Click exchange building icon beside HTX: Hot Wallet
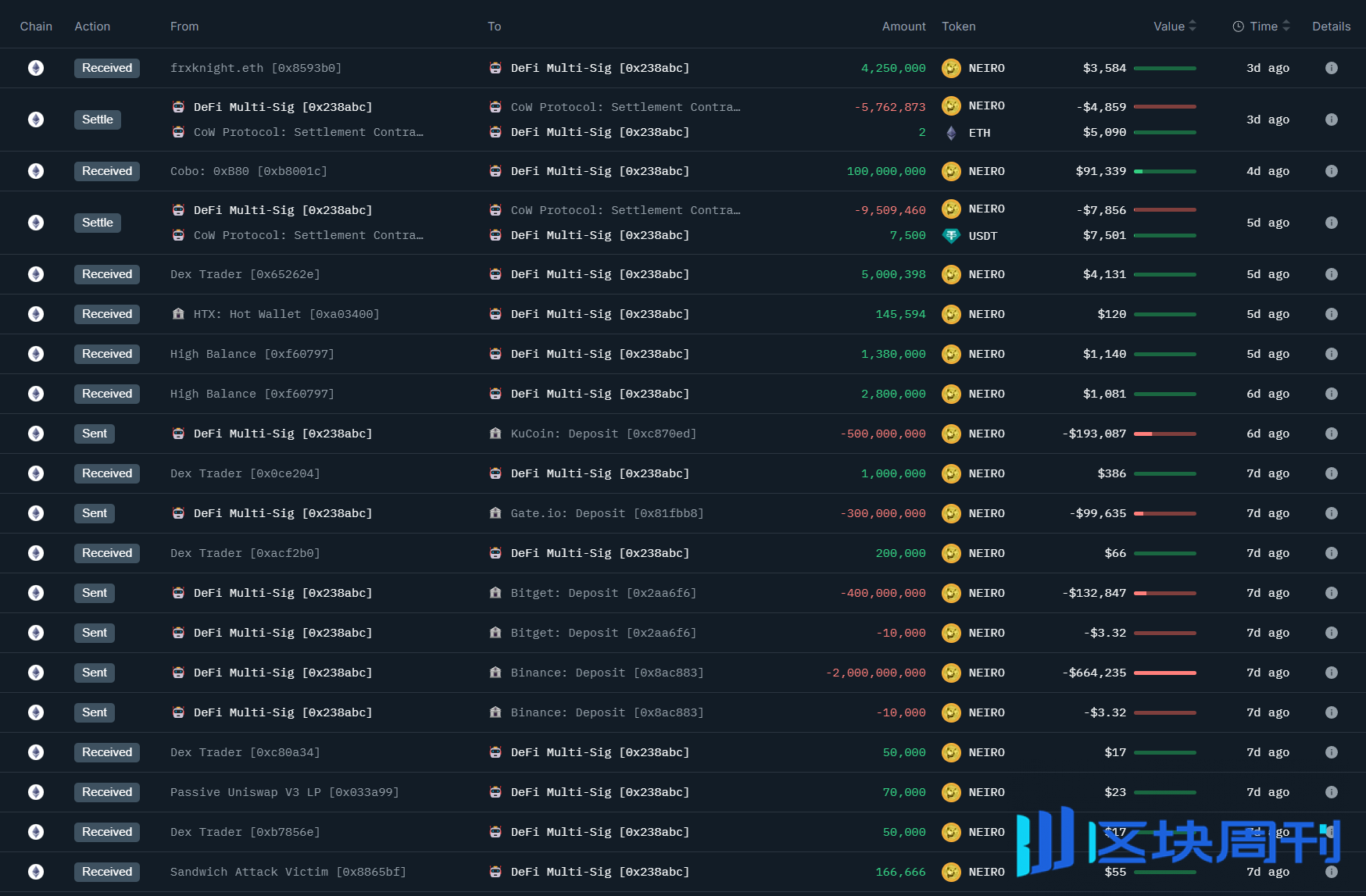 point(178,314)
